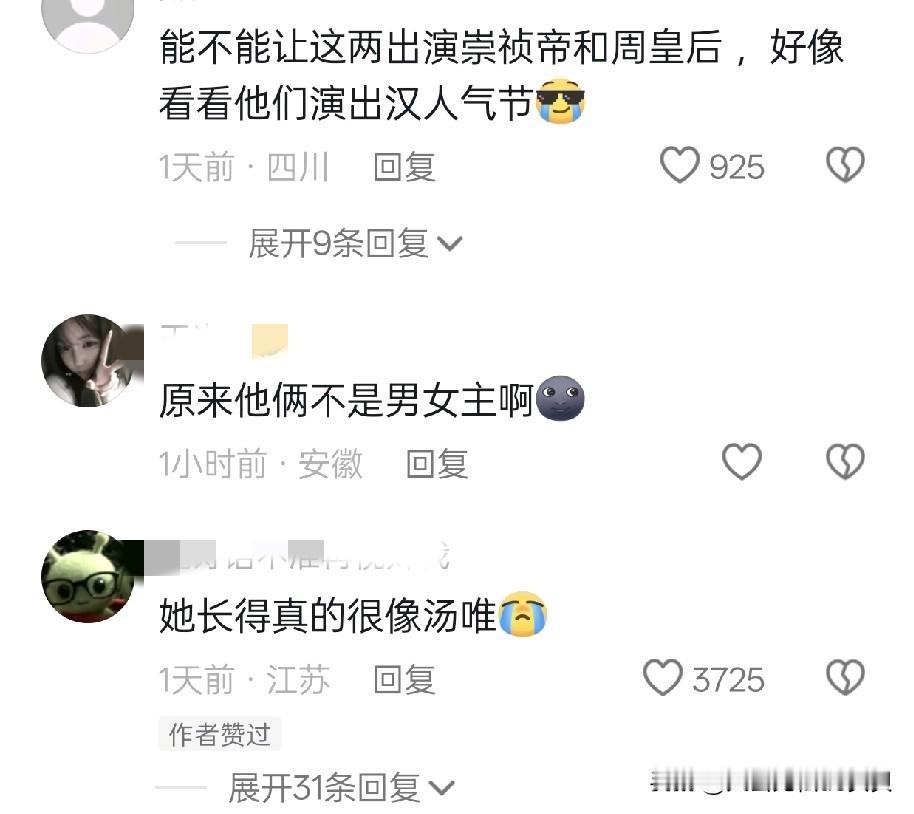This screenshot has height=814, width=914.
Task: Tap the loudly crying emoji after 汤唯
Action: pyautogui.click(x=523, y=613)
